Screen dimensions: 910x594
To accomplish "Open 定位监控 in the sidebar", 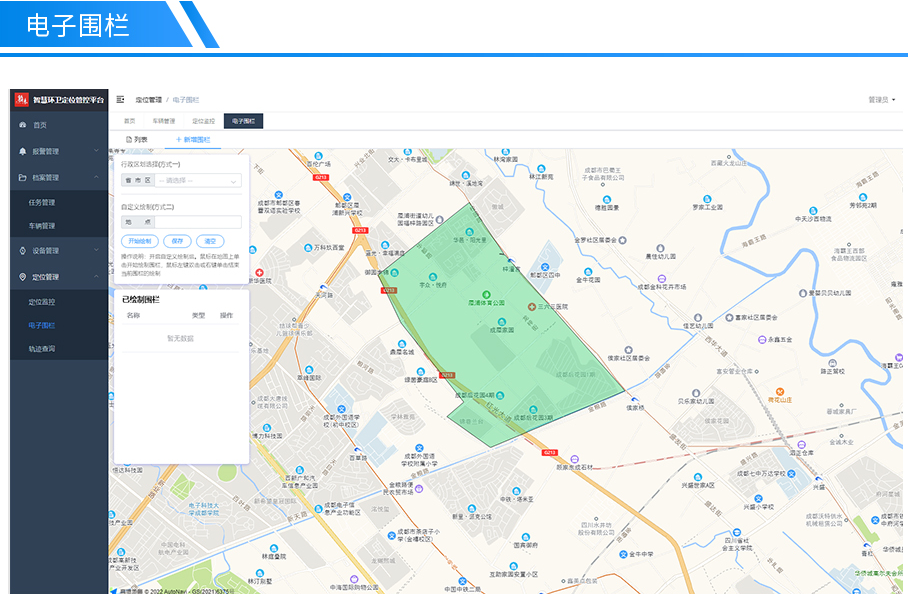I will point(42,302).
